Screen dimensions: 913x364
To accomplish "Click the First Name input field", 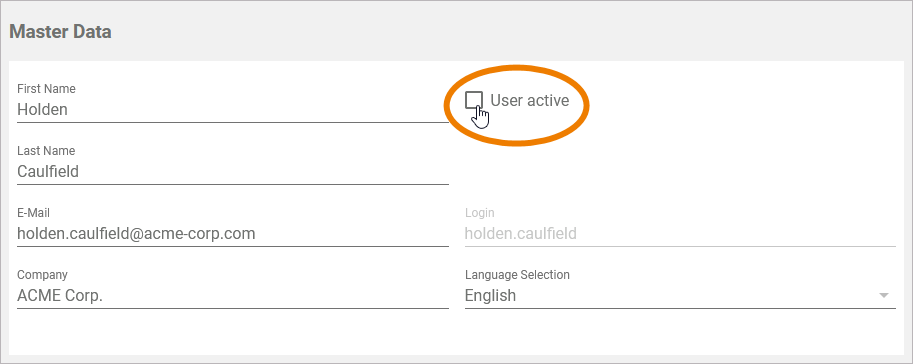I will pos(233,109).
